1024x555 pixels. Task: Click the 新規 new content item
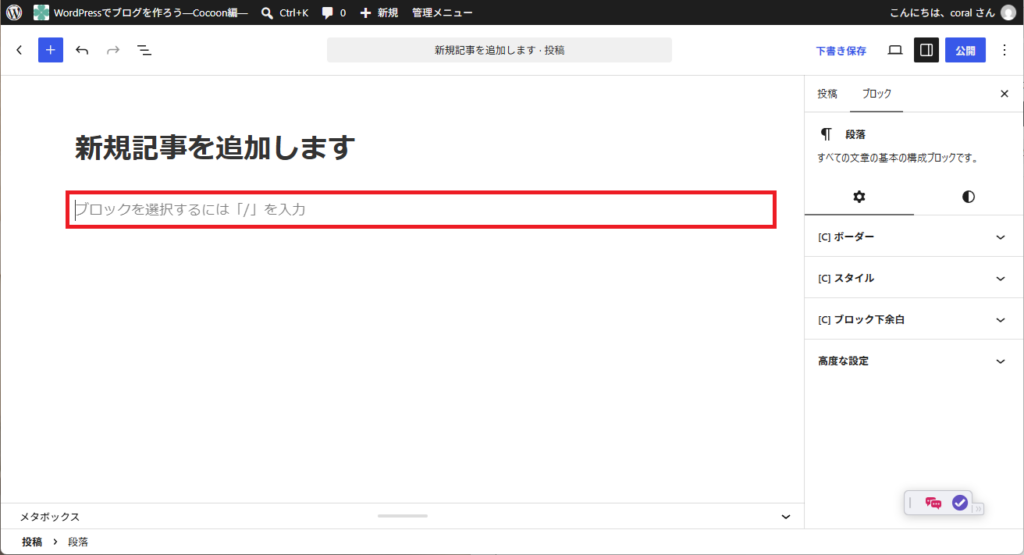point(379,12)
